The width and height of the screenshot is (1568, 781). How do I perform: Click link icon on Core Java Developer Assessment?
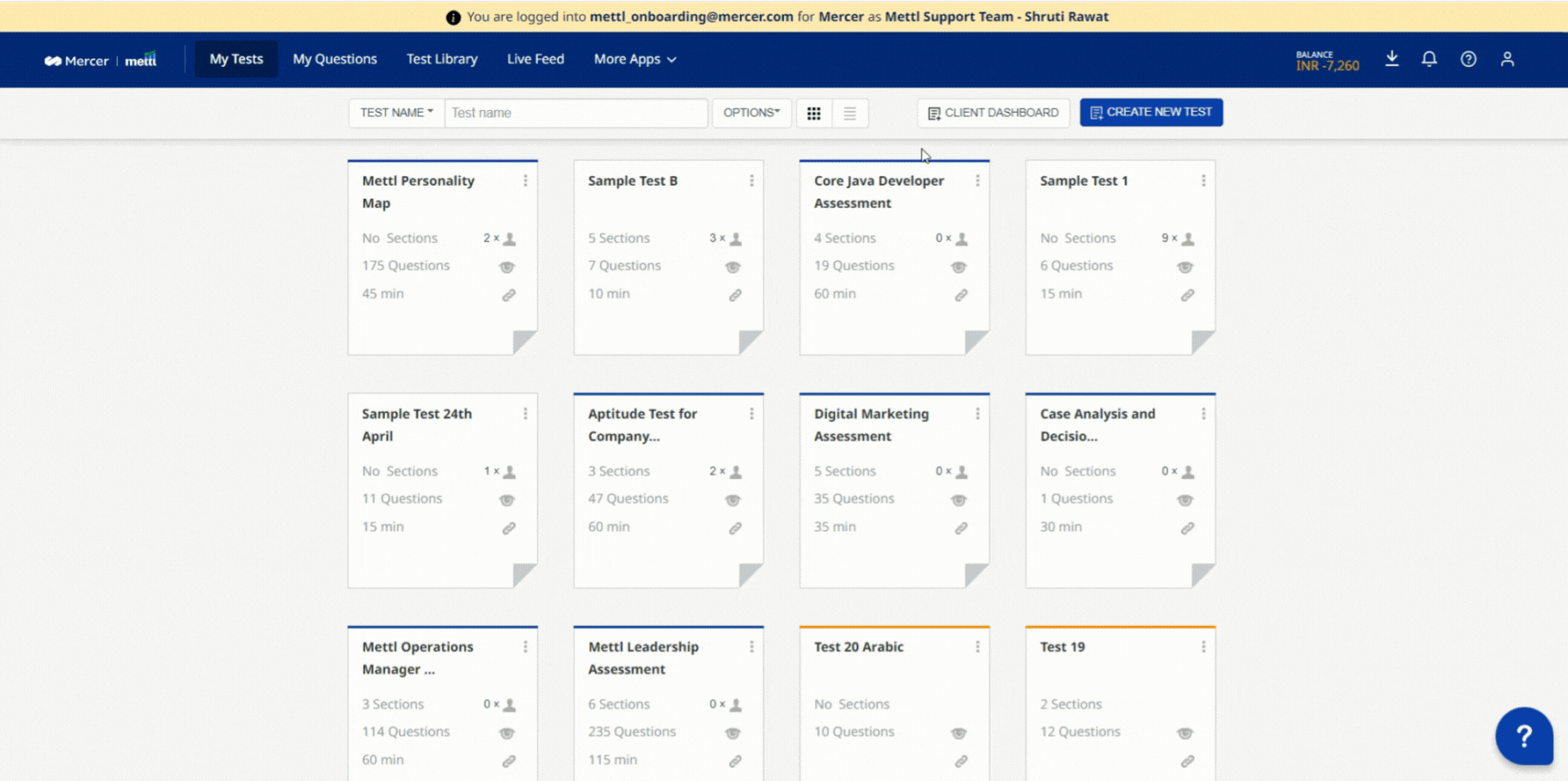961,295
